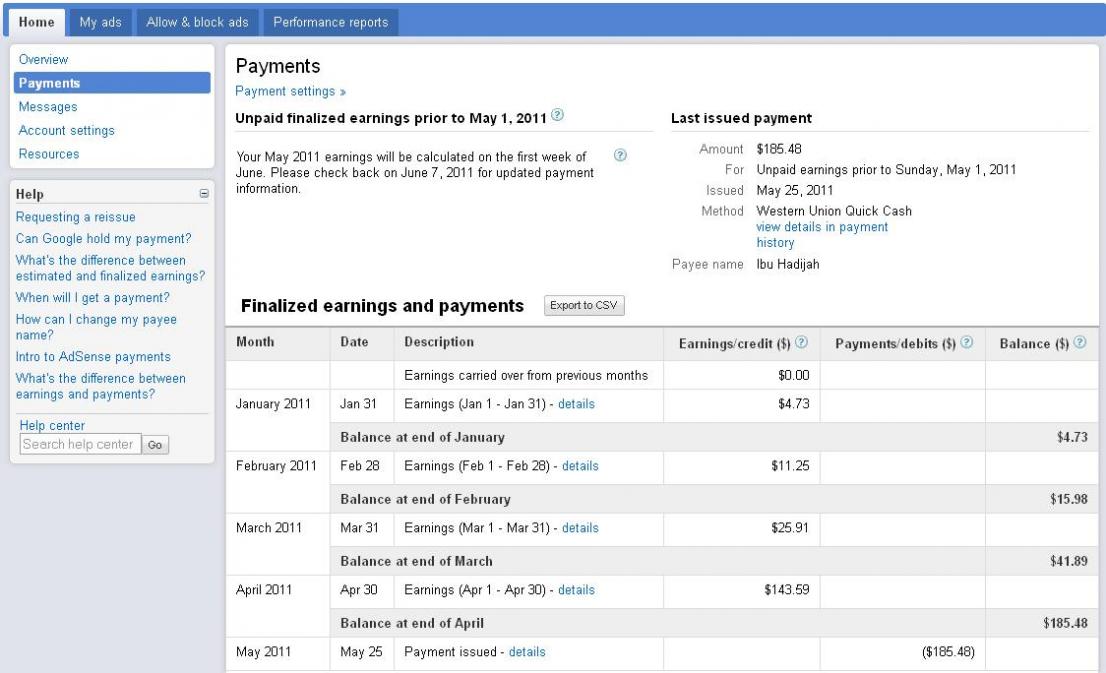Collapse the Help panel
Image resolution: width=1106 pixels, height=673 pixels.
pyautogui.click(x=204, y=194)
